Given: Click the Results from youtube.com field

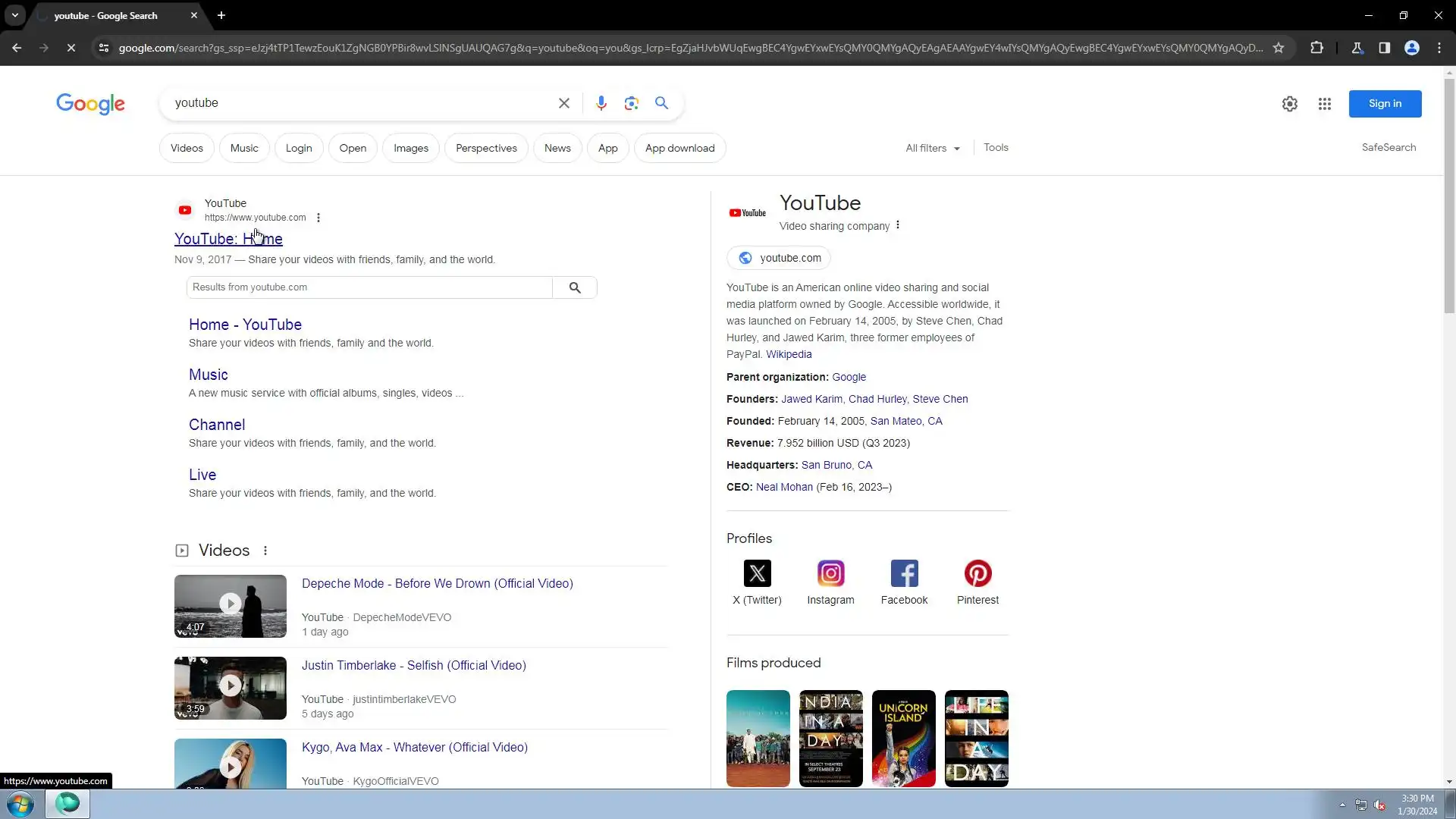Looking at the screenshot, I should tap(369, 287).
